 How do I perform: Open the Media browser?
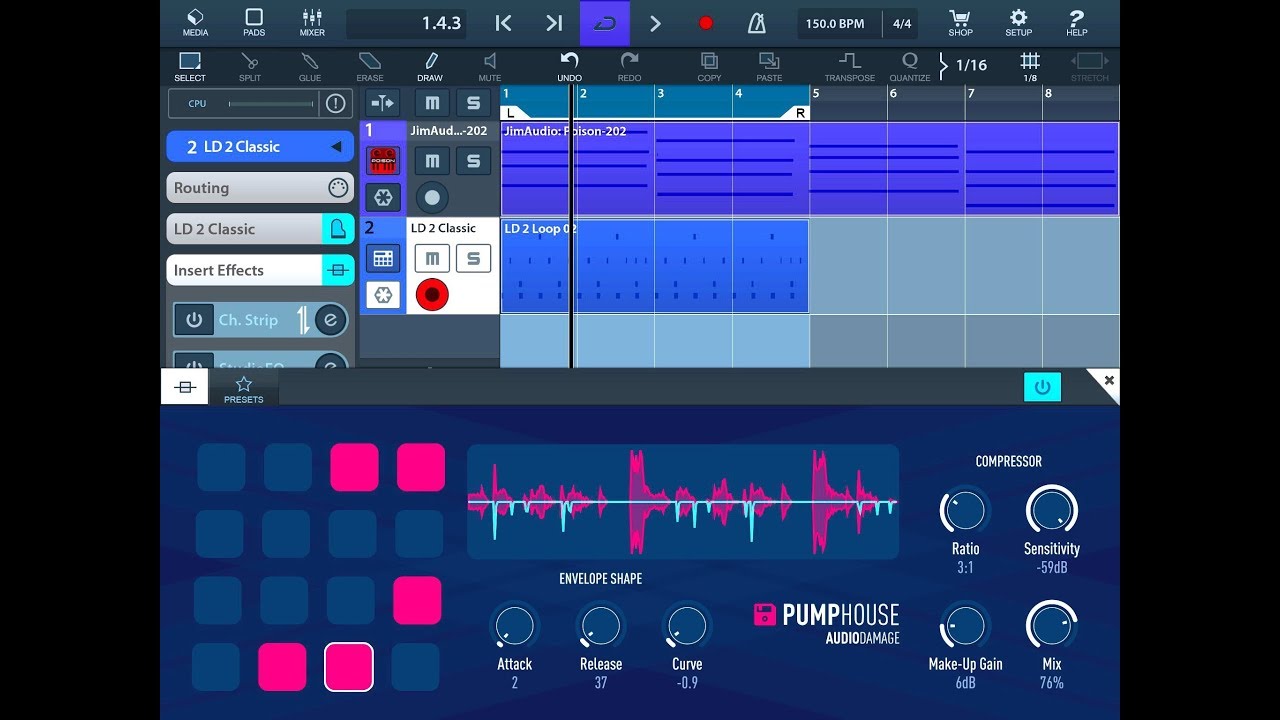(x=195, y=22)
